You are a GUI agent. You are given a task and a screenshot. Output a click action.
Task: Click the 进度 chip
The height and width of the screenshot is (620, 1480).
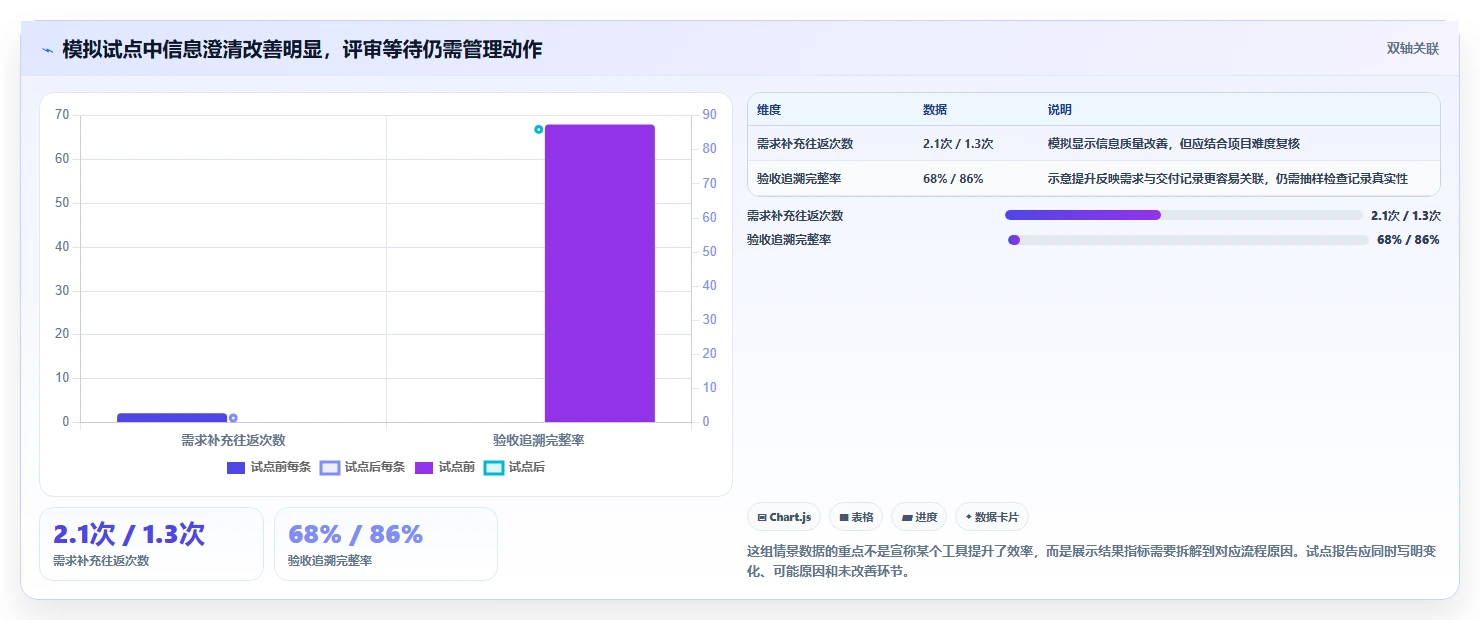click(x=919, y=517)
